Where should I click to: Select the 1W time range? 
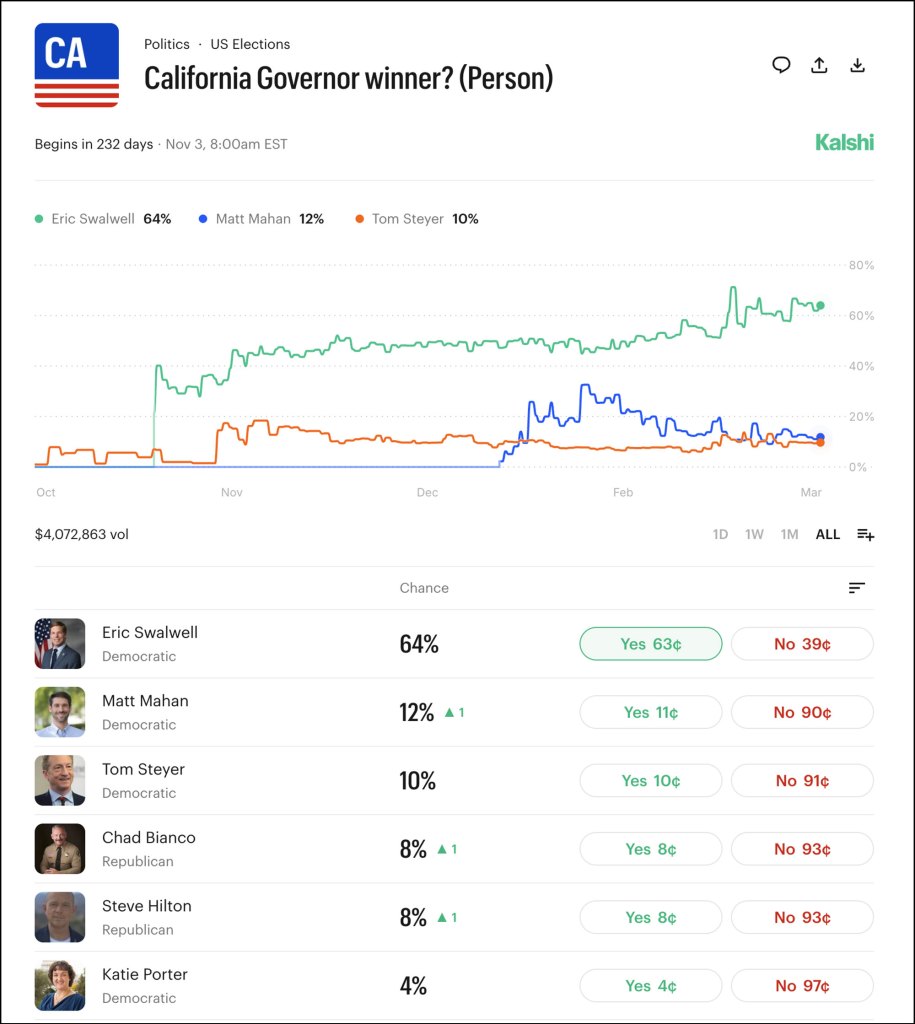(x=754, y=534)
